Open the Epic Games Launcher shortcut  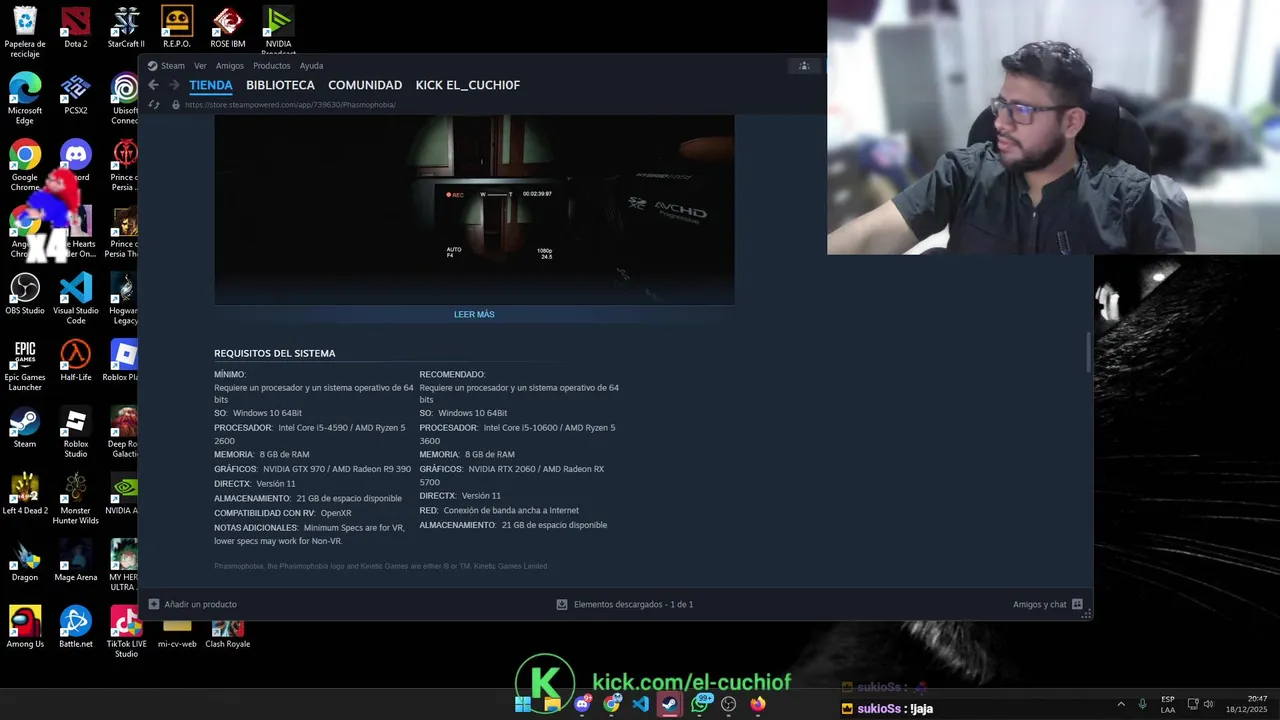tap(25, 366)
